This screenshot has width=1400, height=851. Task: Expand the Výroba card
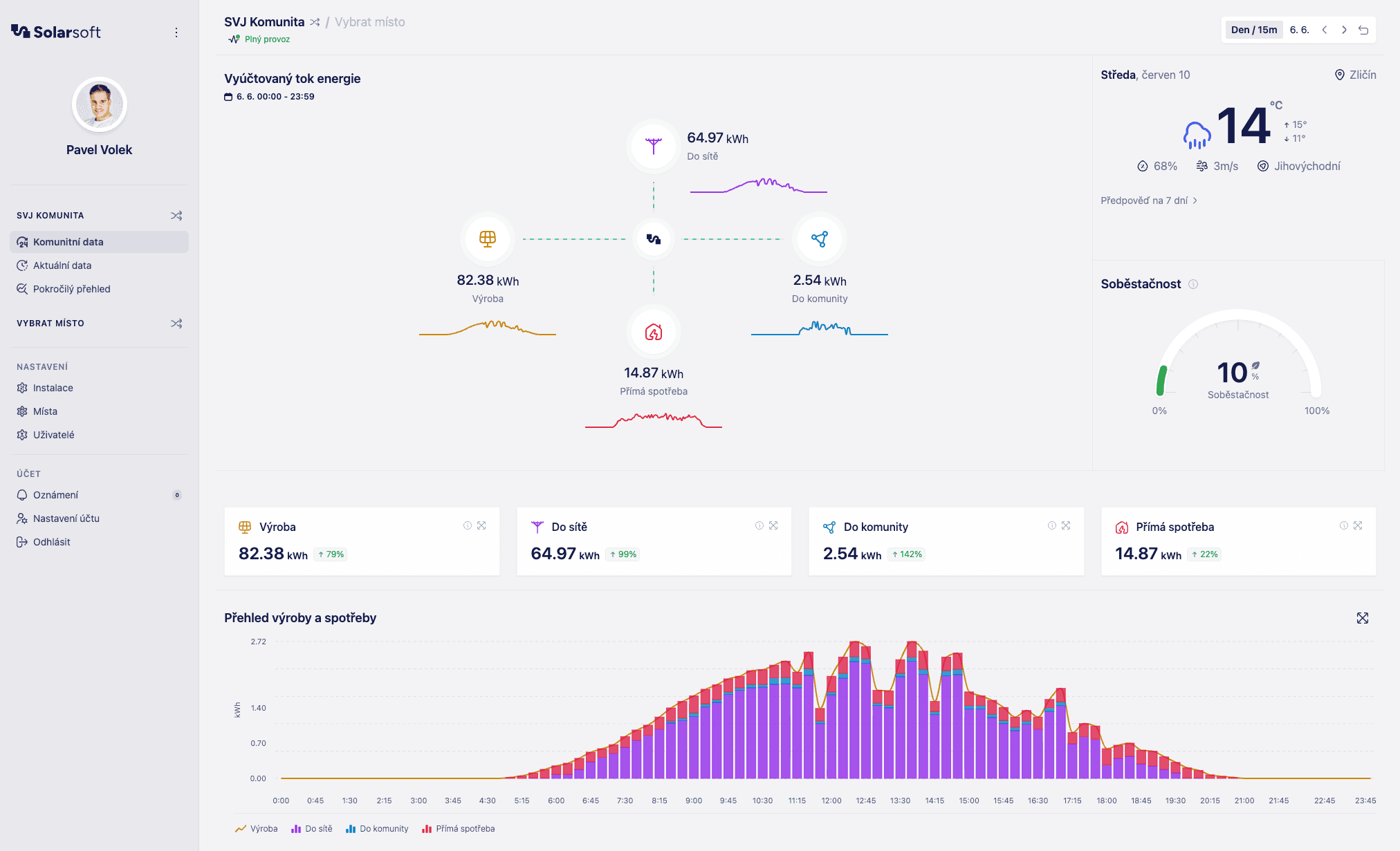tap(481, 525)
